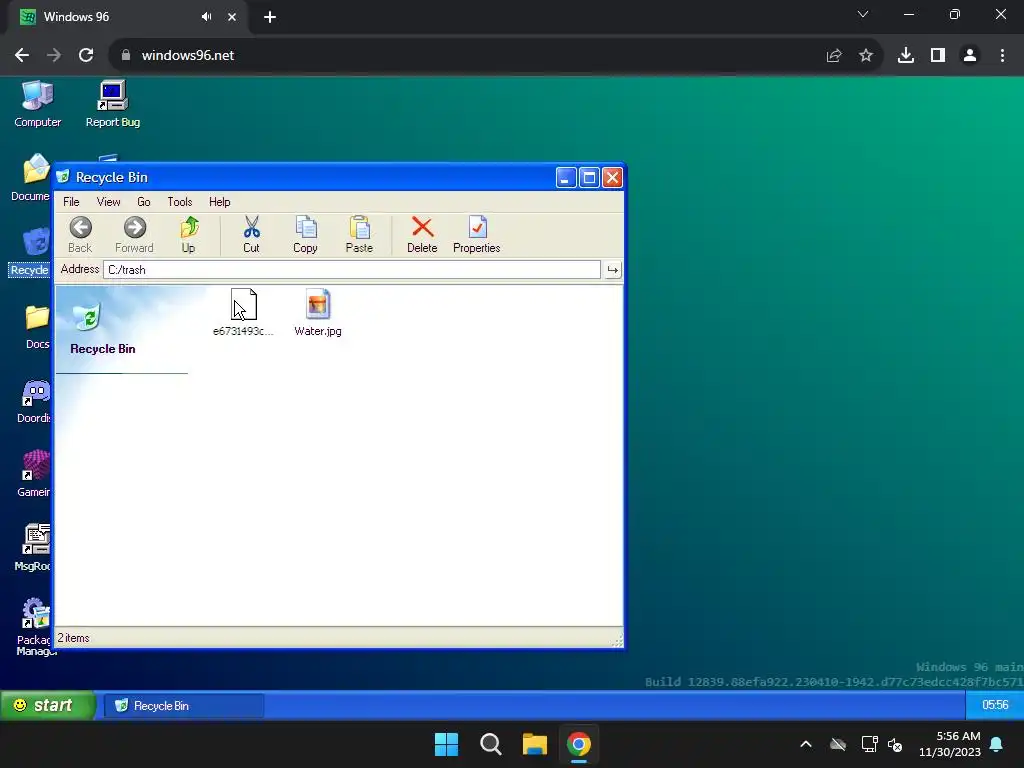1024x768 pixels.
Task: Open the View menu
Action: pyautogui.click(x=108, y=202)
